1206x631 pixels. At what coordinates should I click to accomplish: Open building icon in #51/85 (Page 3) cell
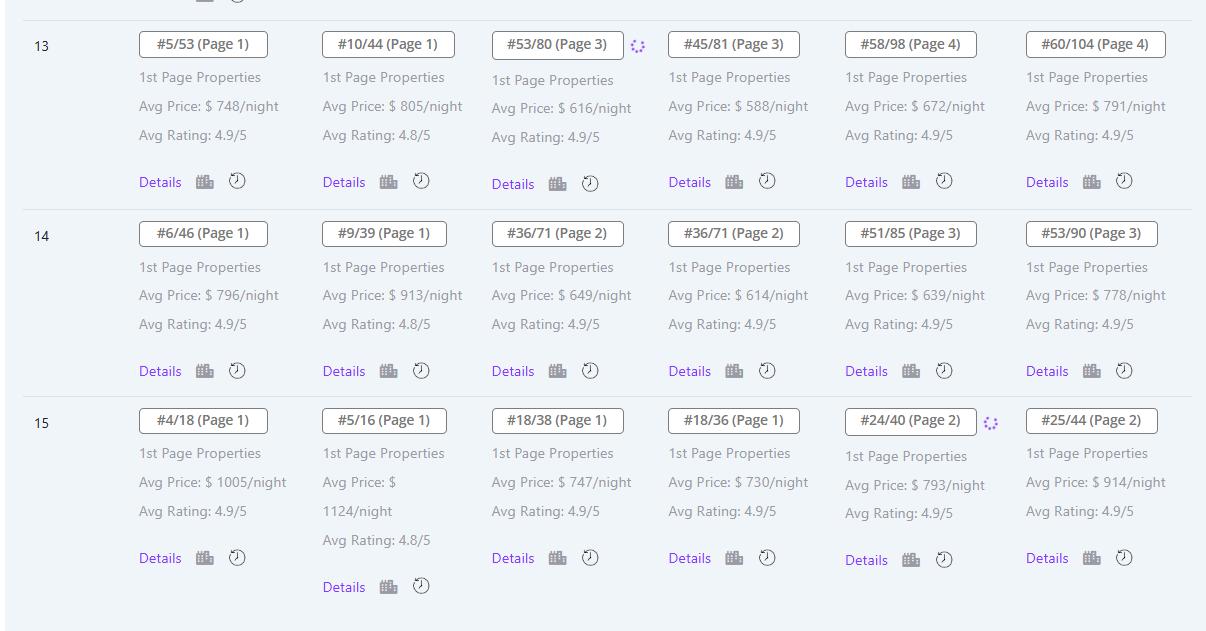(911, 371)
